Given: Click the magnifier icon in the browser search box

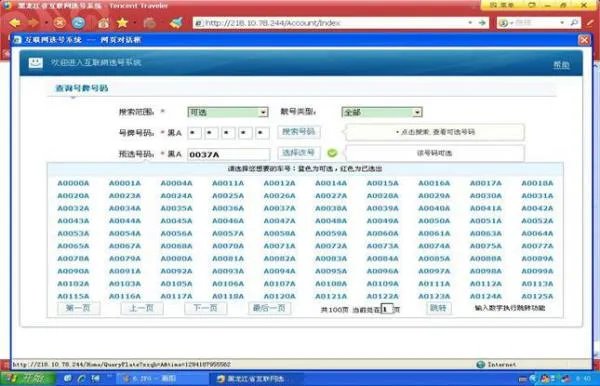Looking at the screenshot, I should (x=574, y=23).
